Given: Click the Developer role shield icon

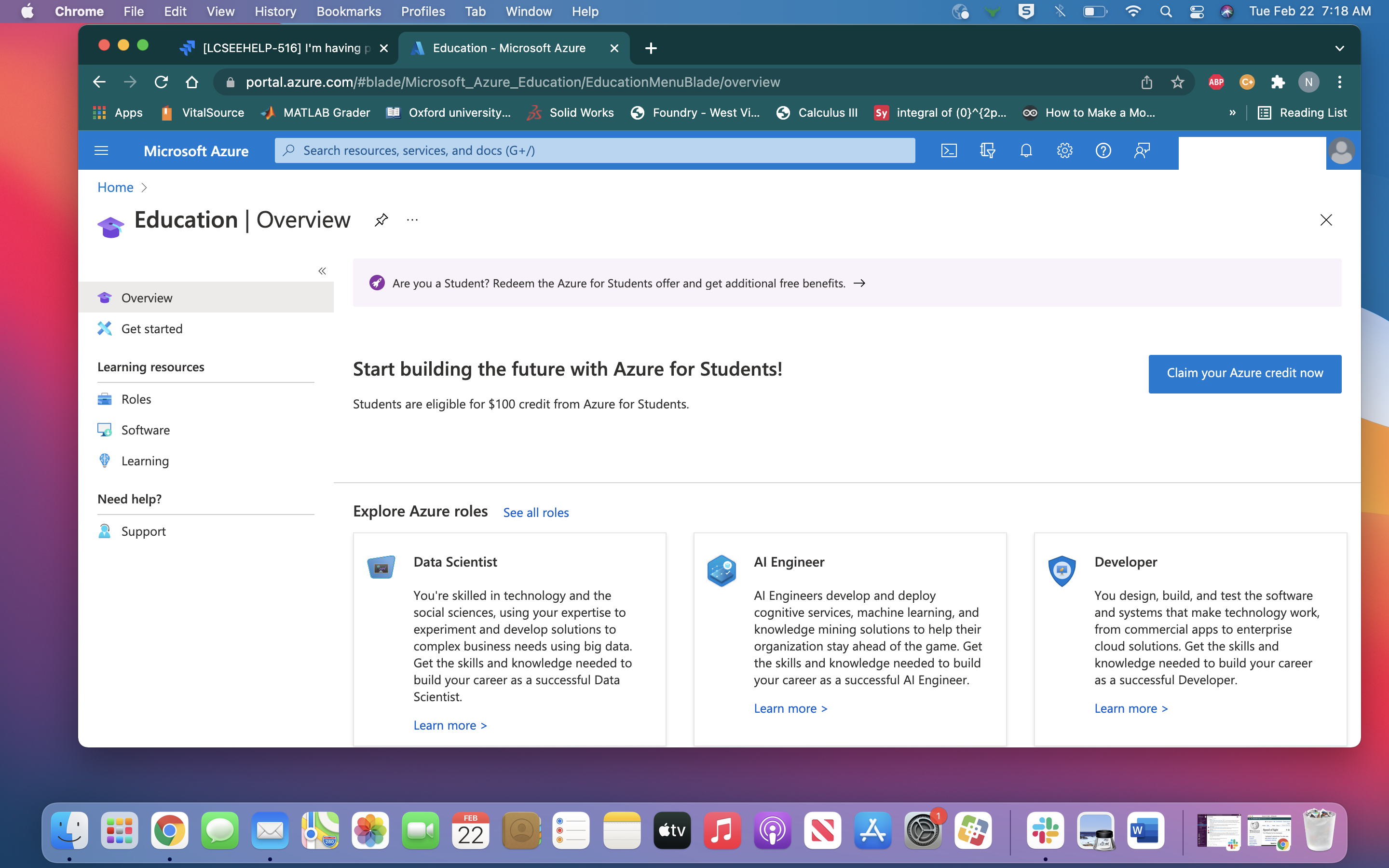Looking at the screenshot, I should pyautogui.click(x=1062, y=570).
